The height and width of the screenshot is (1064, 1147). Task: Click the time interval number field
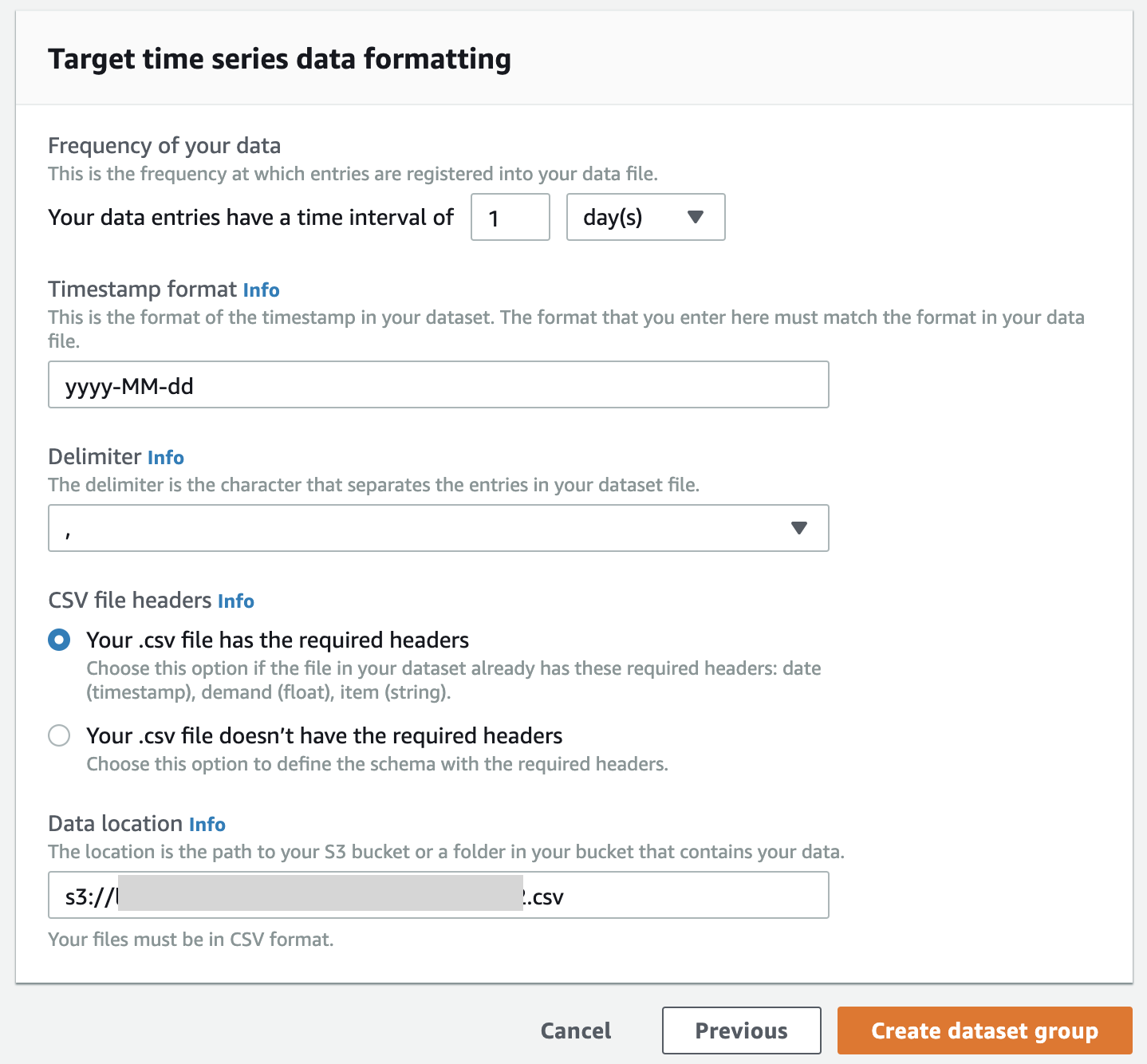pos(510,217)
